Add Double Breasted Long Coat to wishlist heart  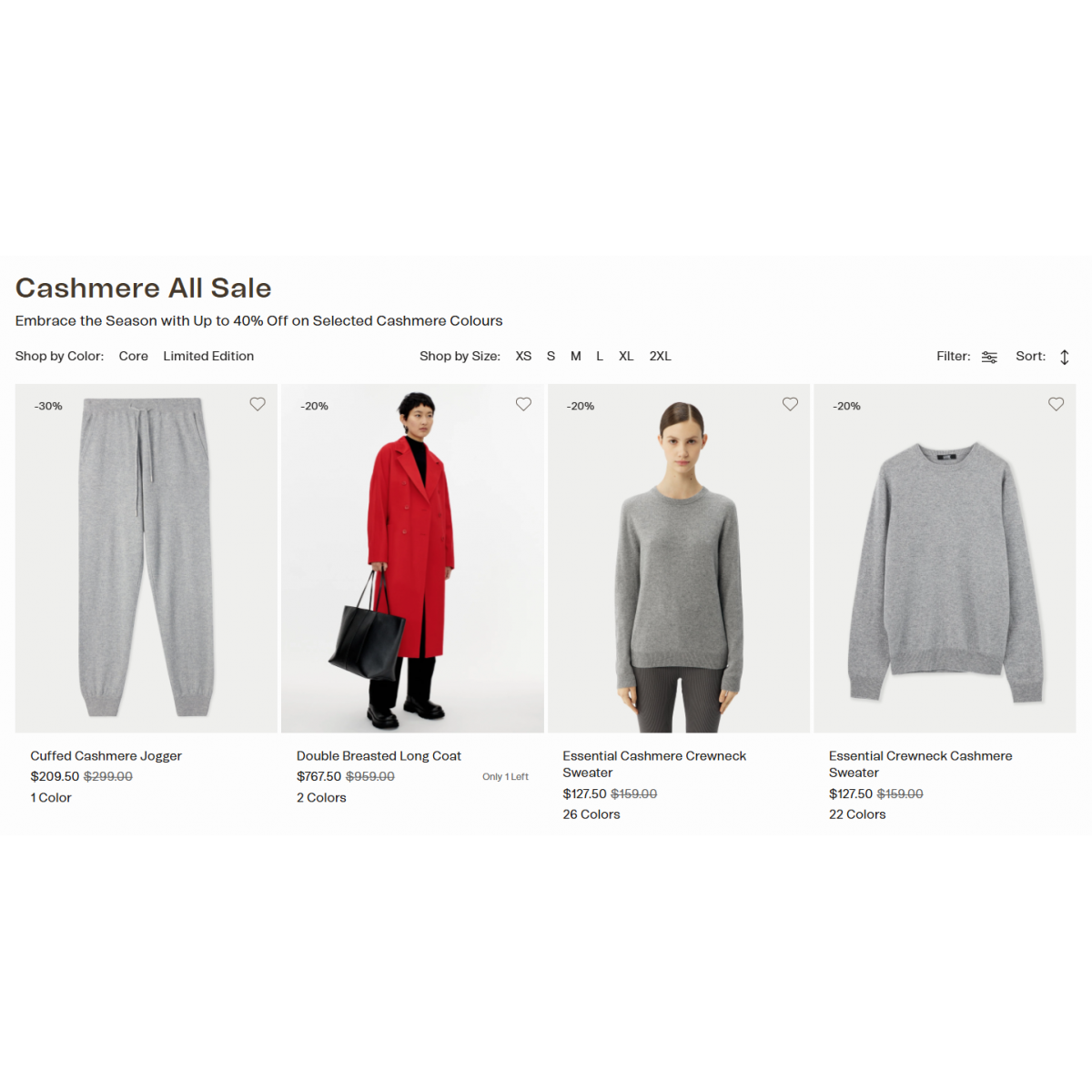(523, 404)
